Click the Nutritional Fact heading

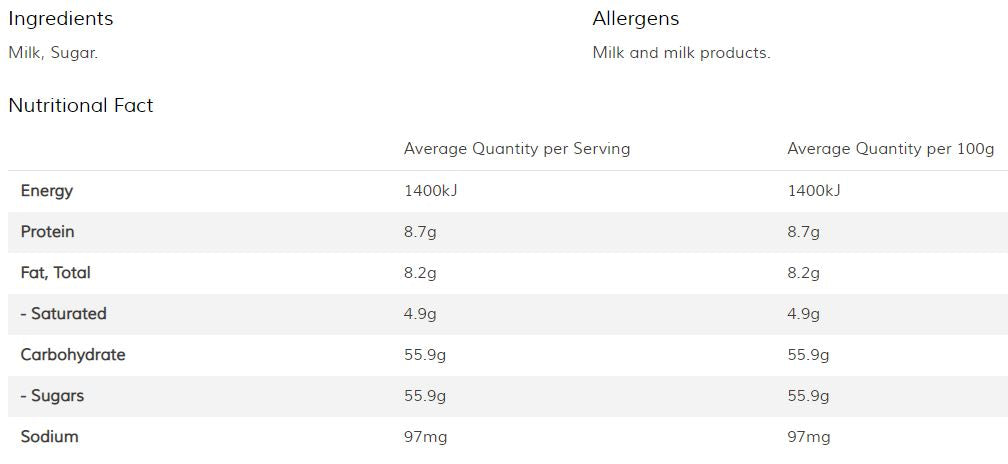pos(81,106)
